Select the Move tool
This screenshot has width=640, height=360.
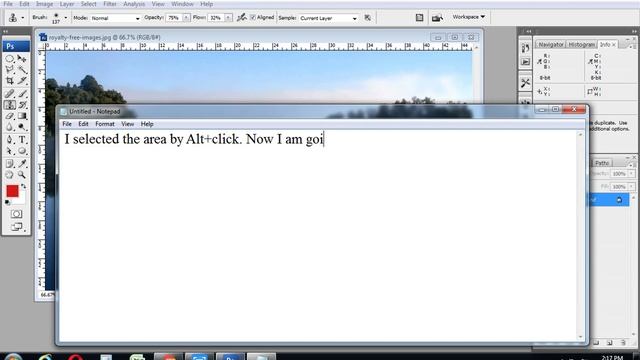coord(22,59)
